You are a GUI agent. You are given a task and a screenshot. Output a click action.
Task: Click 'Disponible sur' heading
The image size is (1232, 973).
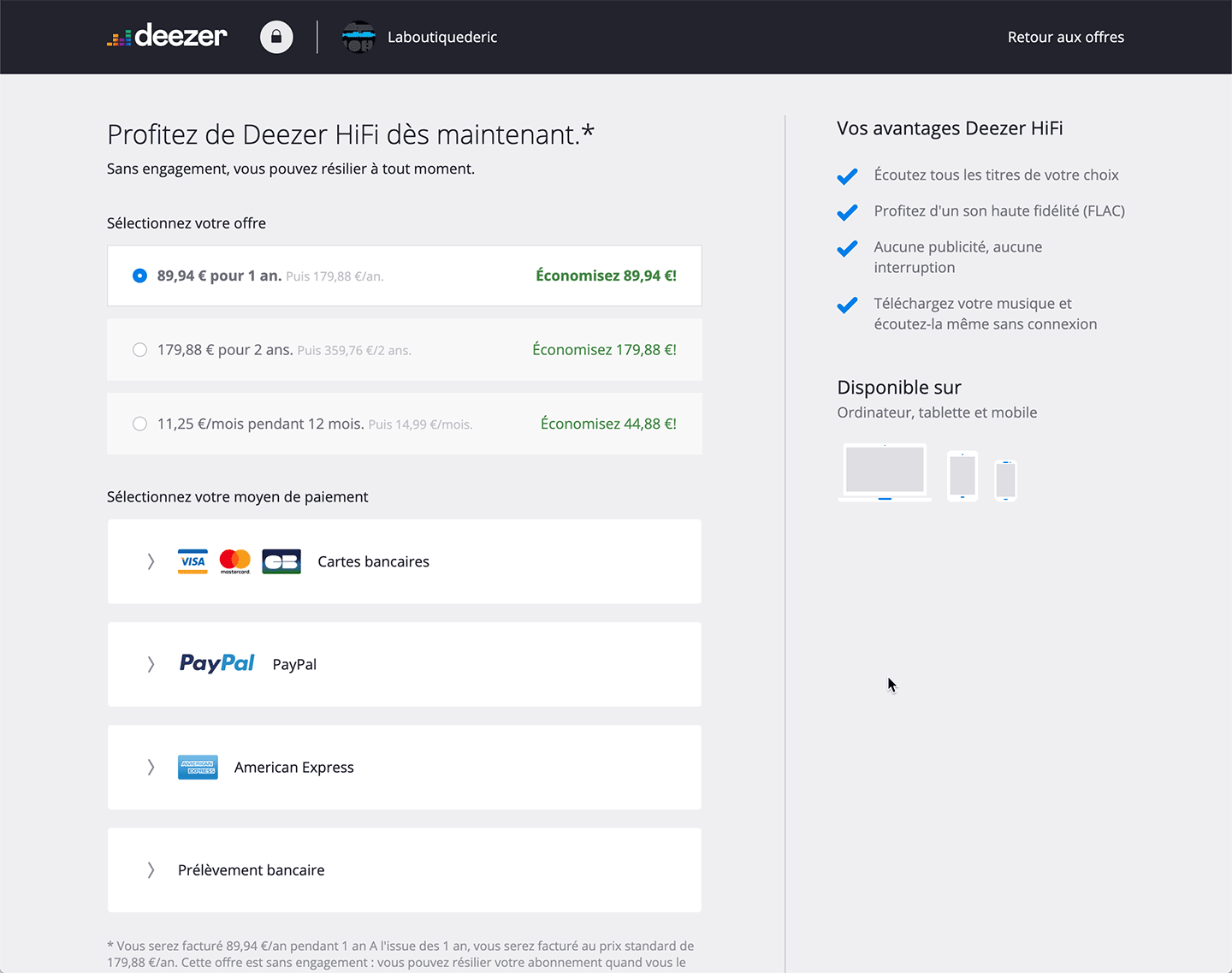tap(899, 387)
